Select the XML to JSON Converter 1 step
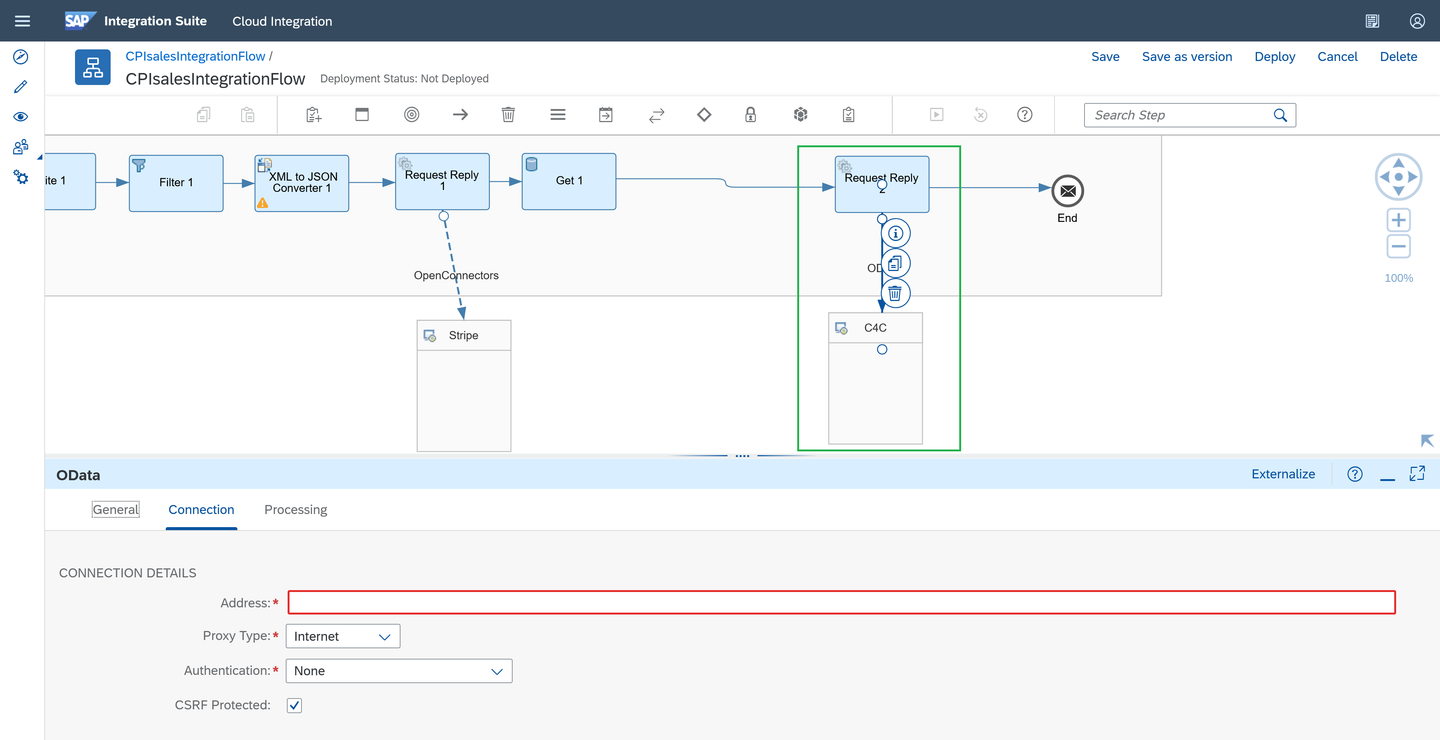1440x740 pixels. click(x=302, y=183)
